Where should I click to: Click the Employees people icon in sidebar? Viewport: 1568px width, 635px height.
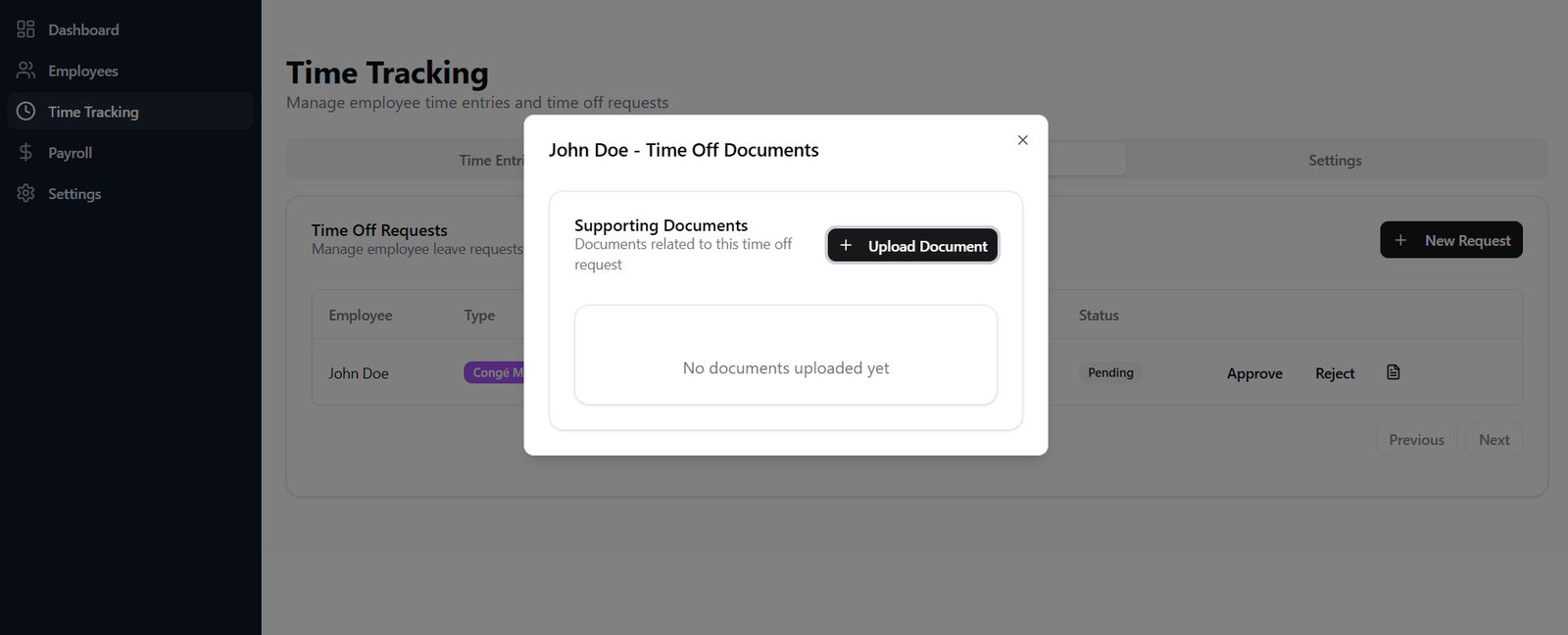pos(25,71)
